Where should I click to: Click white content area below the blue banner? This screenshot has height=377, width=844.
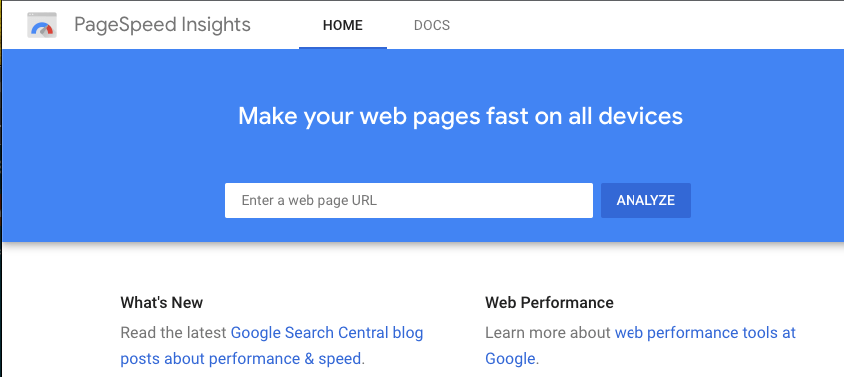(x=422, y=267)
